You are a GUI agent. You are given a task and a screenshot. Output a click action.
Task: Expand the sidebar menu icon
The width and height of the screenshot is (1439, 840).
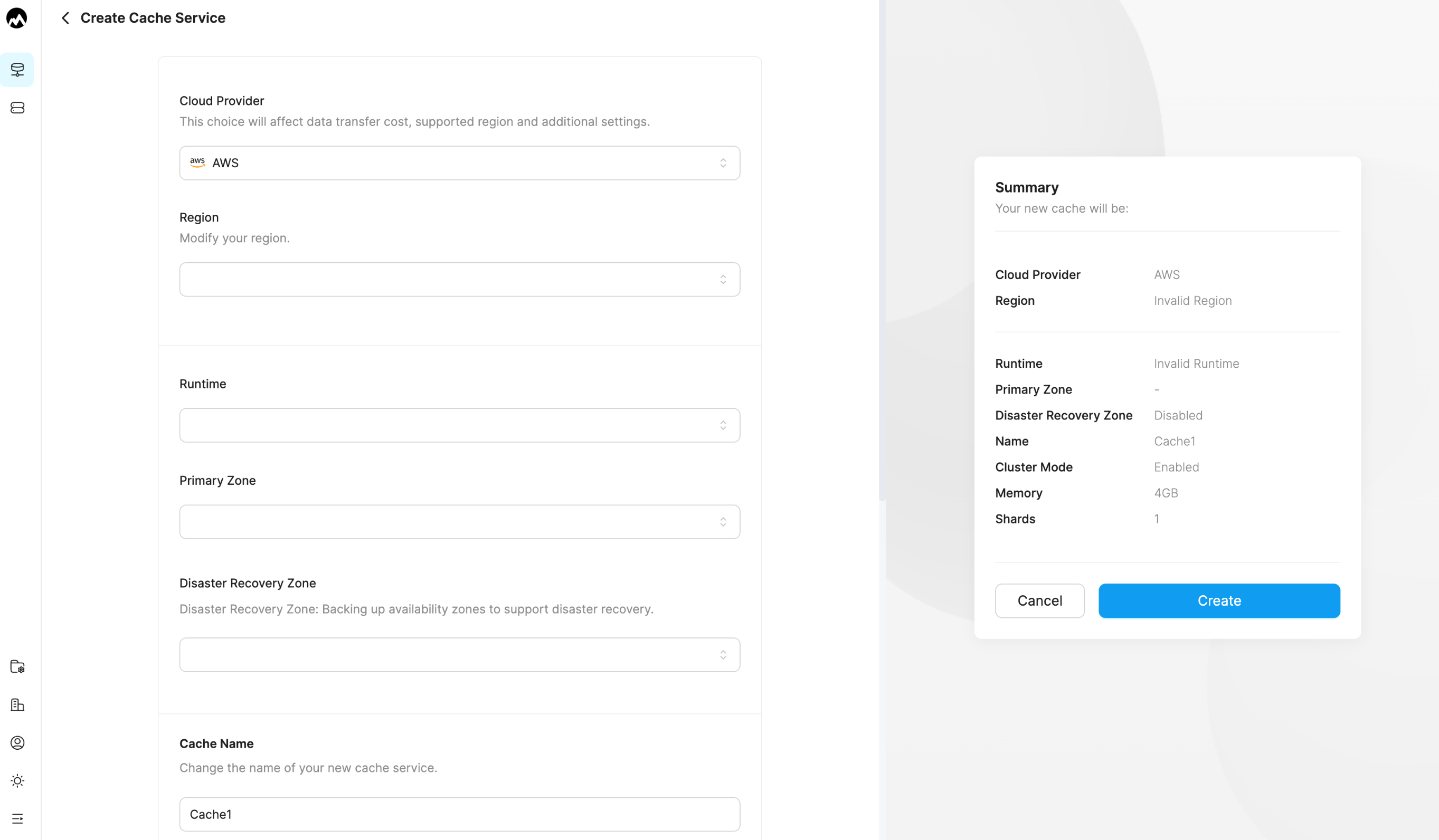(17, 818)
